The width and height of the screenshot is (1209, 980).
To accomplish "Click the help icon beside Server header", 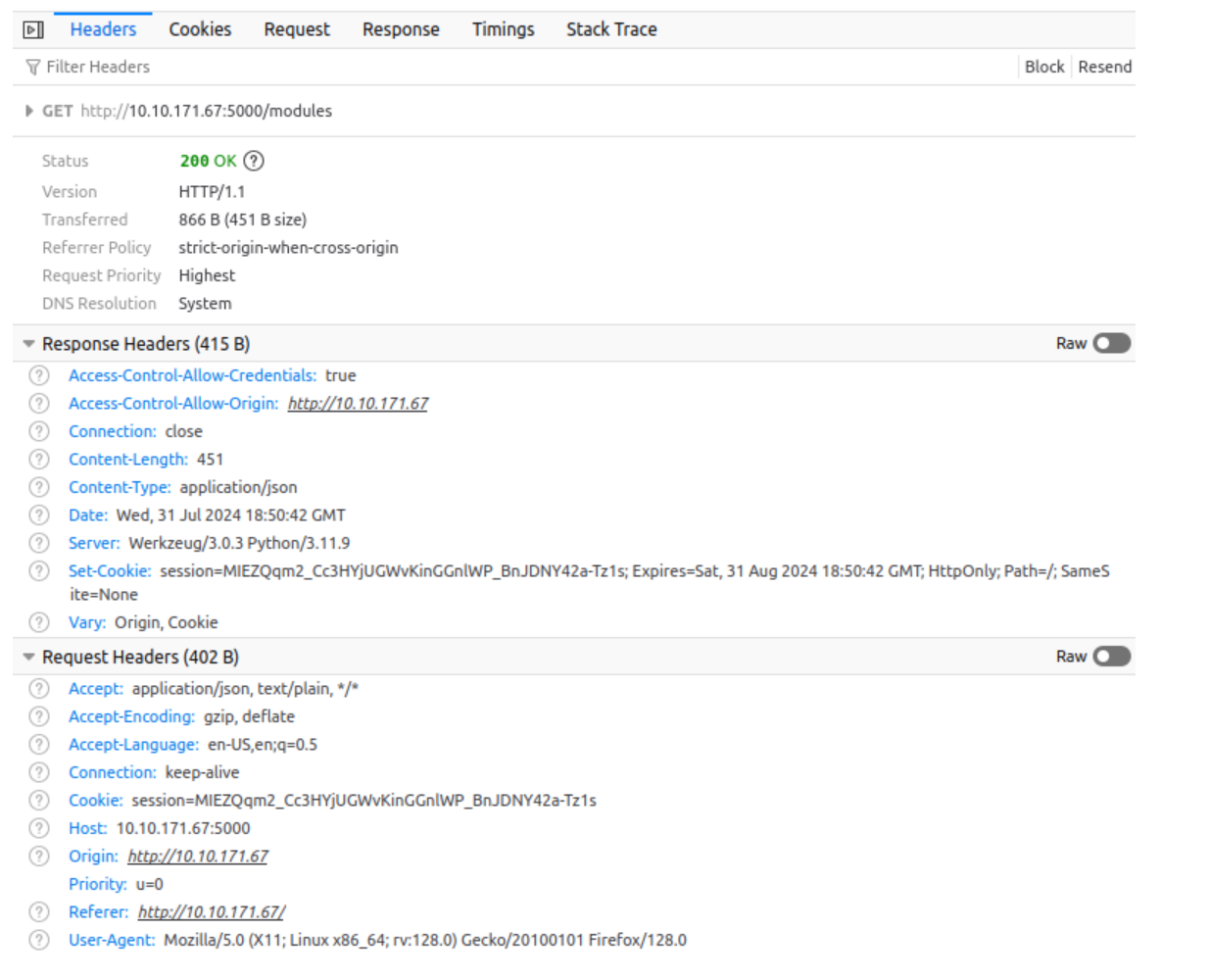I will point(39,543).
